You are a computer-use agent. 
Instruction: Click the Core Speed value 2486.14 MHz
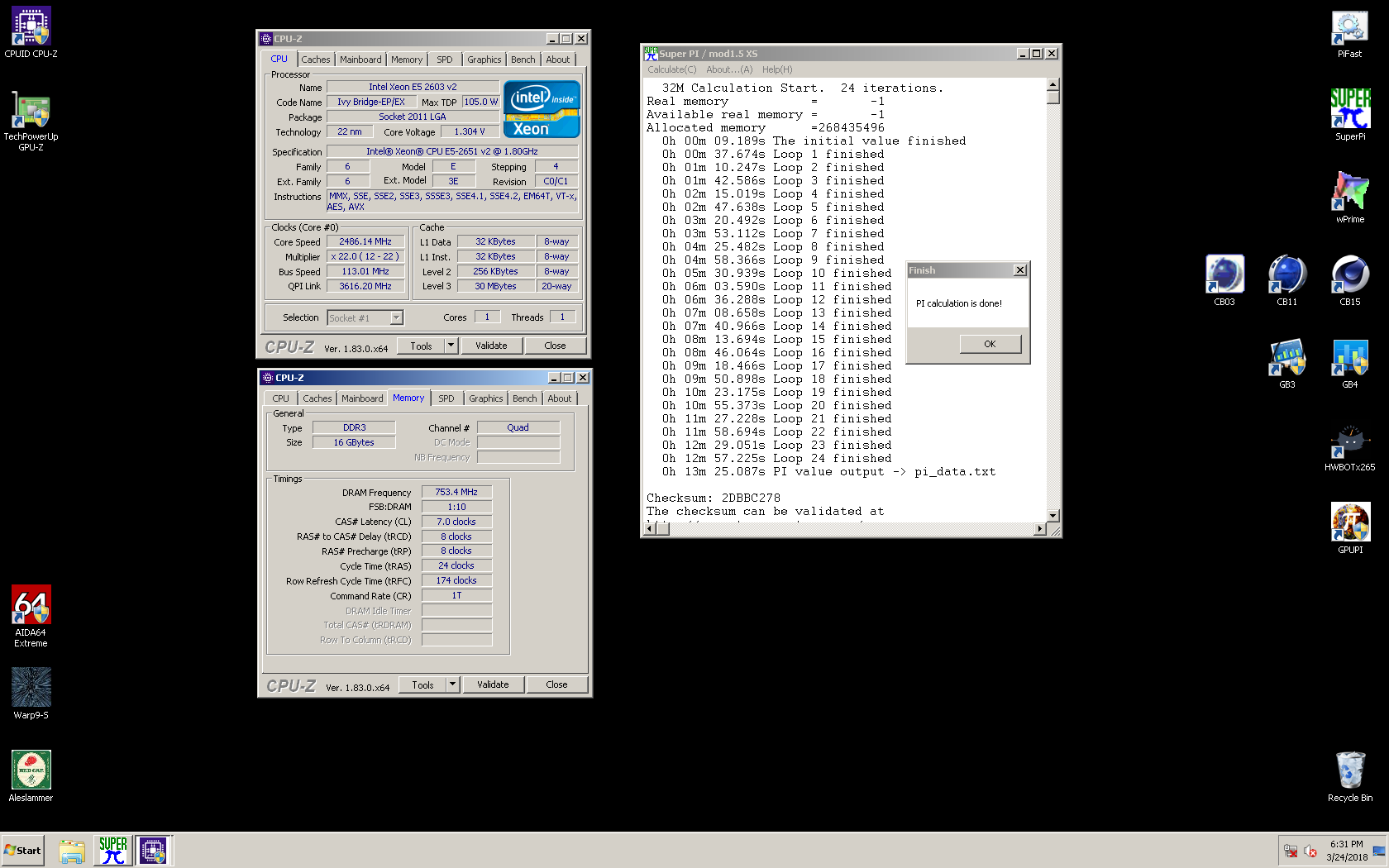coord(365,241)
